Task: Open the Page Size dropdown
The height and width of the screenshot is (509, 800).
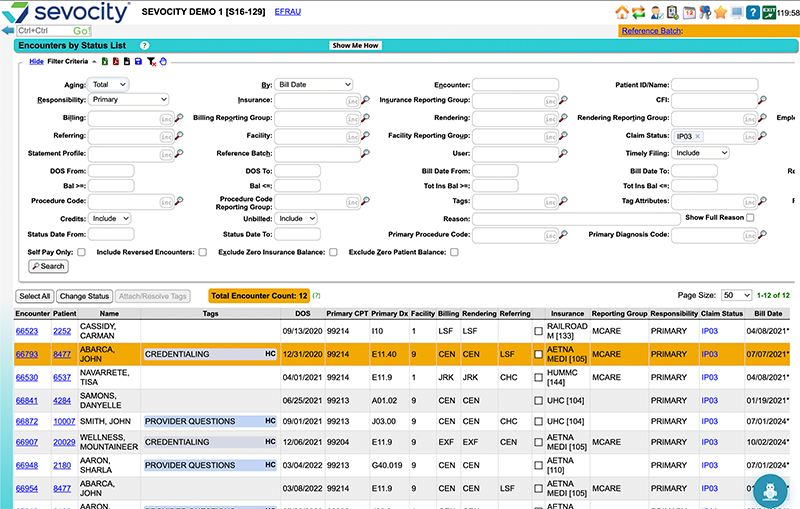Action: point(737,295)
